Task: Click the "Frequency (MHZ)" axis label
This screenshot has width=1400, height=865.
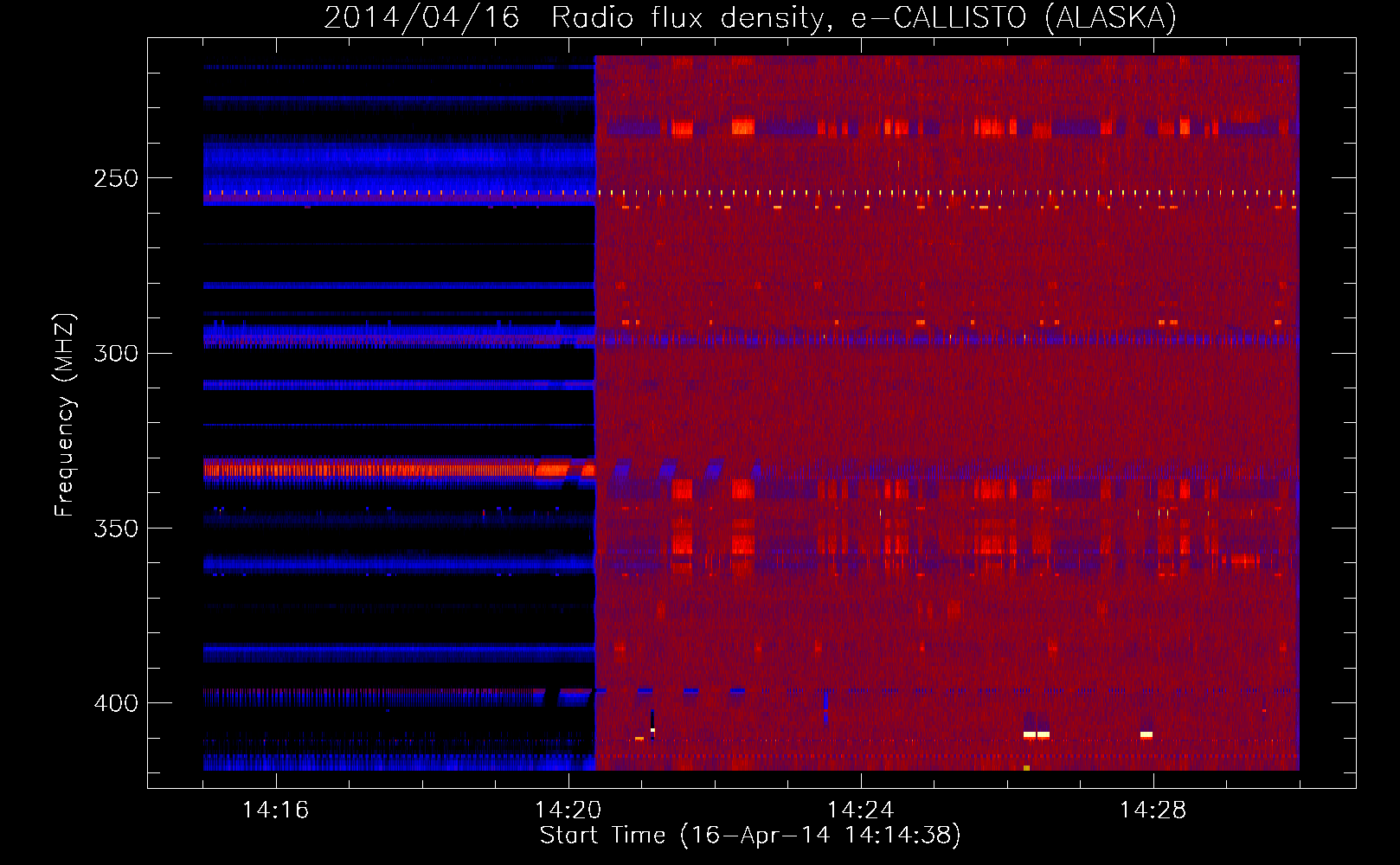Action: pyautogui.click(x=65, y=414)
